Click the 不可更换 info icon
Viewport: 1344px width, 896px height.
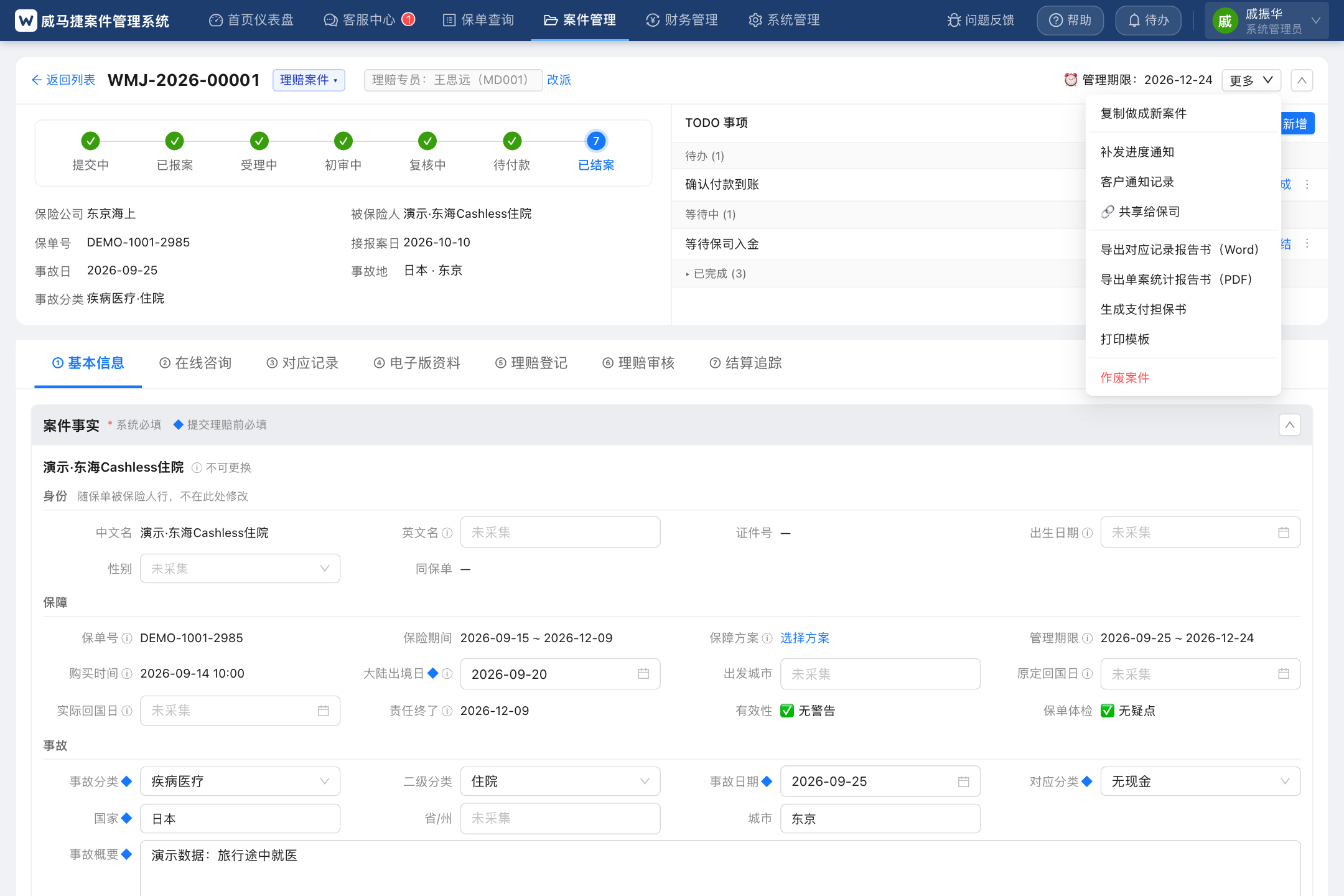coord(197,468)
